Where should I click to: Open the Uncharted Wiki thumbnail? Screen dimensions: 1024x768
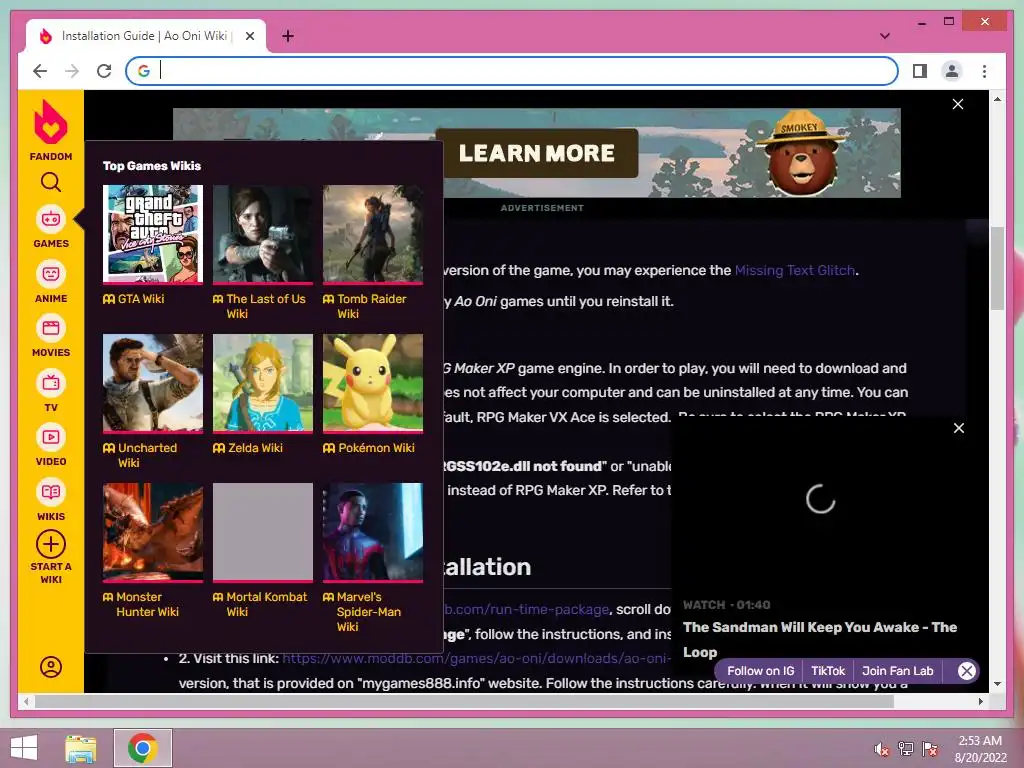(153, 383)
